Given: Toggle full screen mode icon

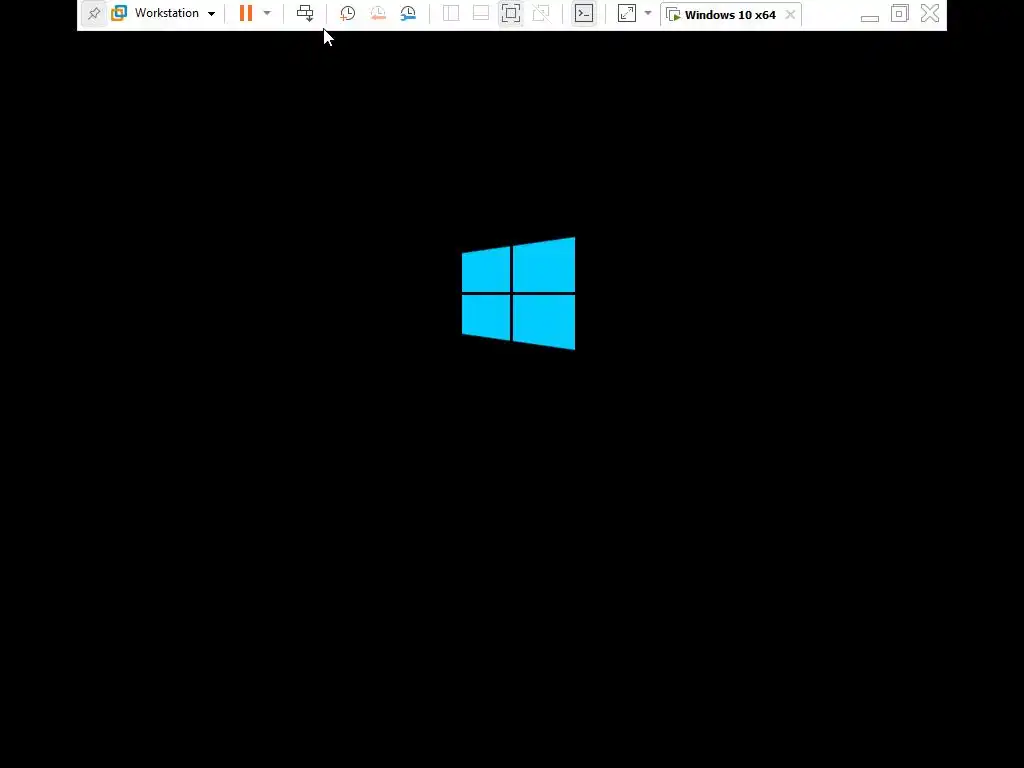Looking at the screenshot, I should click(x=511, y=13).
